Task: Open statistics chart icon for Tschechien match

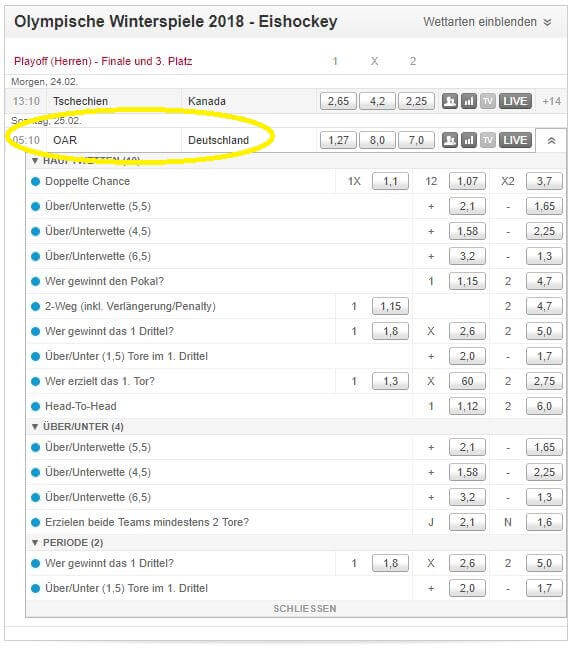Action: 469,101
